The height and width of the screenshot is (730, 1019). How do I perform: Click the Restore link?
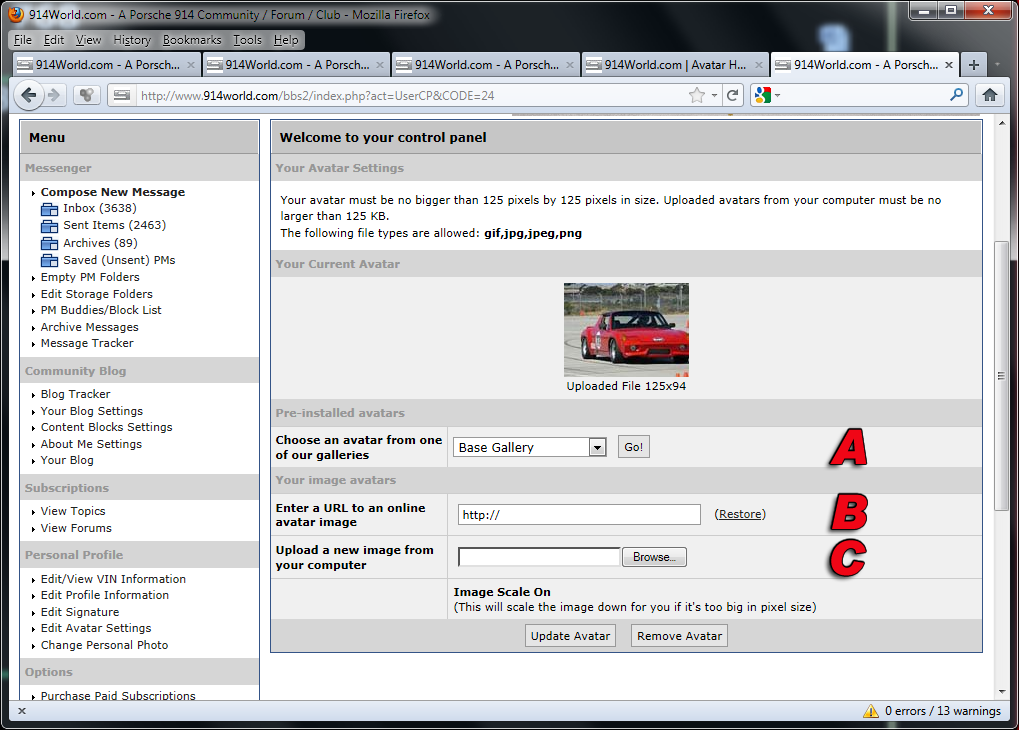pos(740,514)
